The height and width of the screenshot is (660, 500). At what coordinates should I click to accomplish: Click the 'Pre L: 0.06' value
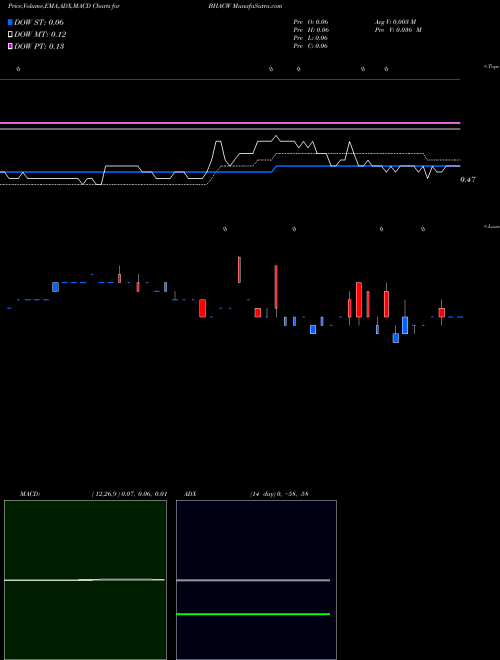[x=311, y=38]
